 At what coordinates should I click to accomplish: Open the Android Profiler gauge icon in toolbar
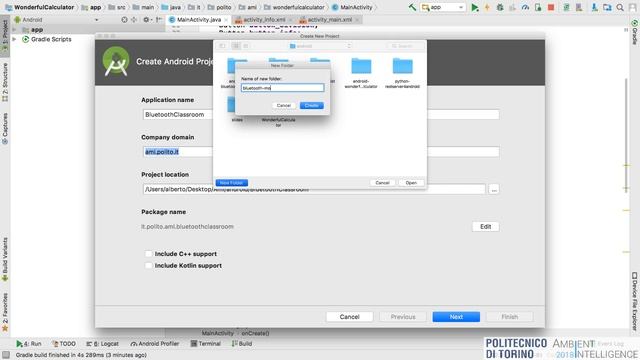(526, 7)
